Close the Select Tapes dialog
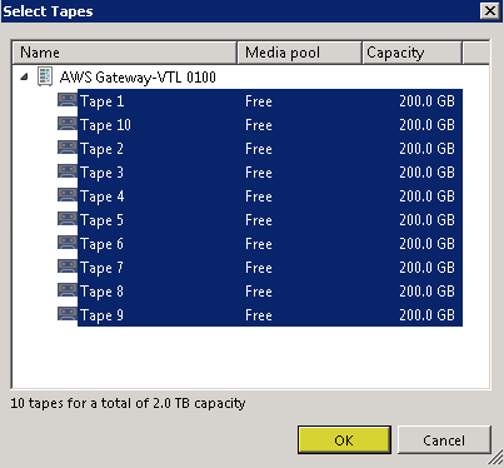 coord(490,11)
